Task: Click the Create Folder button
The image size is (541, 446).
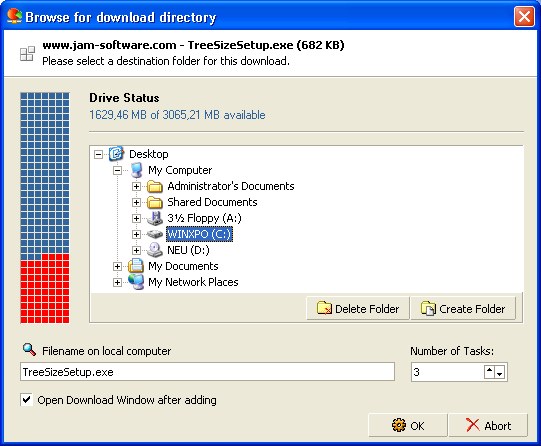Action: pyautogui.click(x=463, y=308)
